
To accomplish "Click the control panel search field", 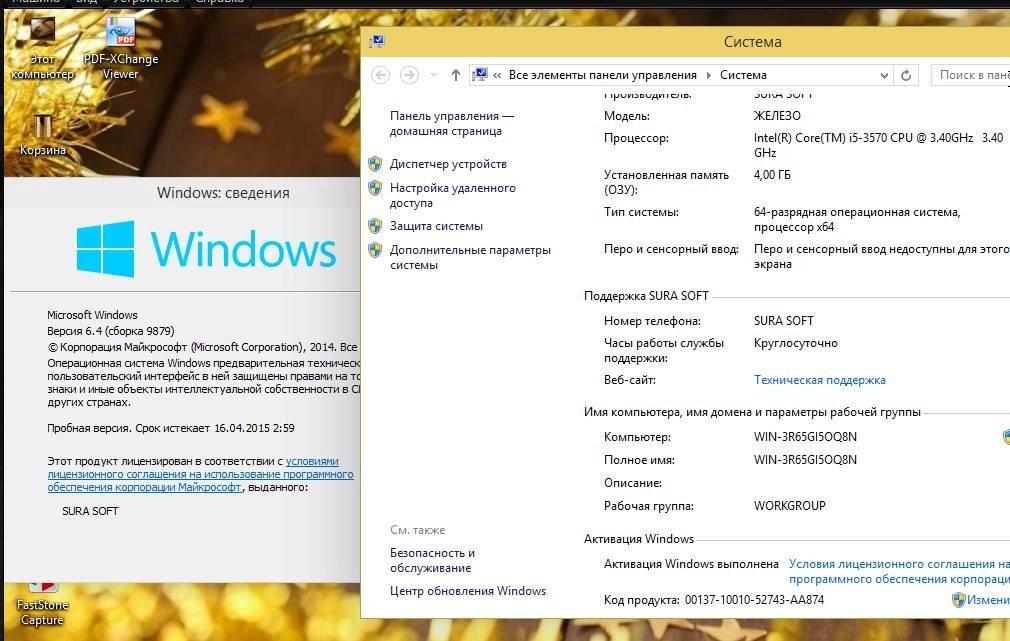I will (x=971, y=75).
